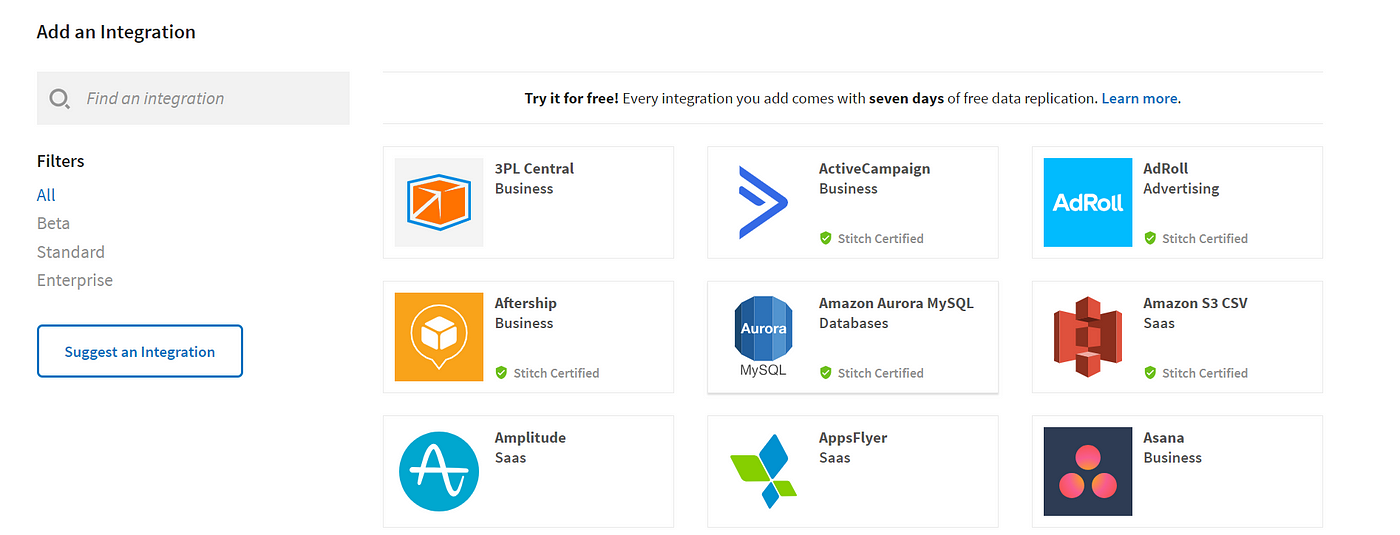The image size is (1400, 535).
Task: Click the Suggest an Integration button
Action: point(140,351)
